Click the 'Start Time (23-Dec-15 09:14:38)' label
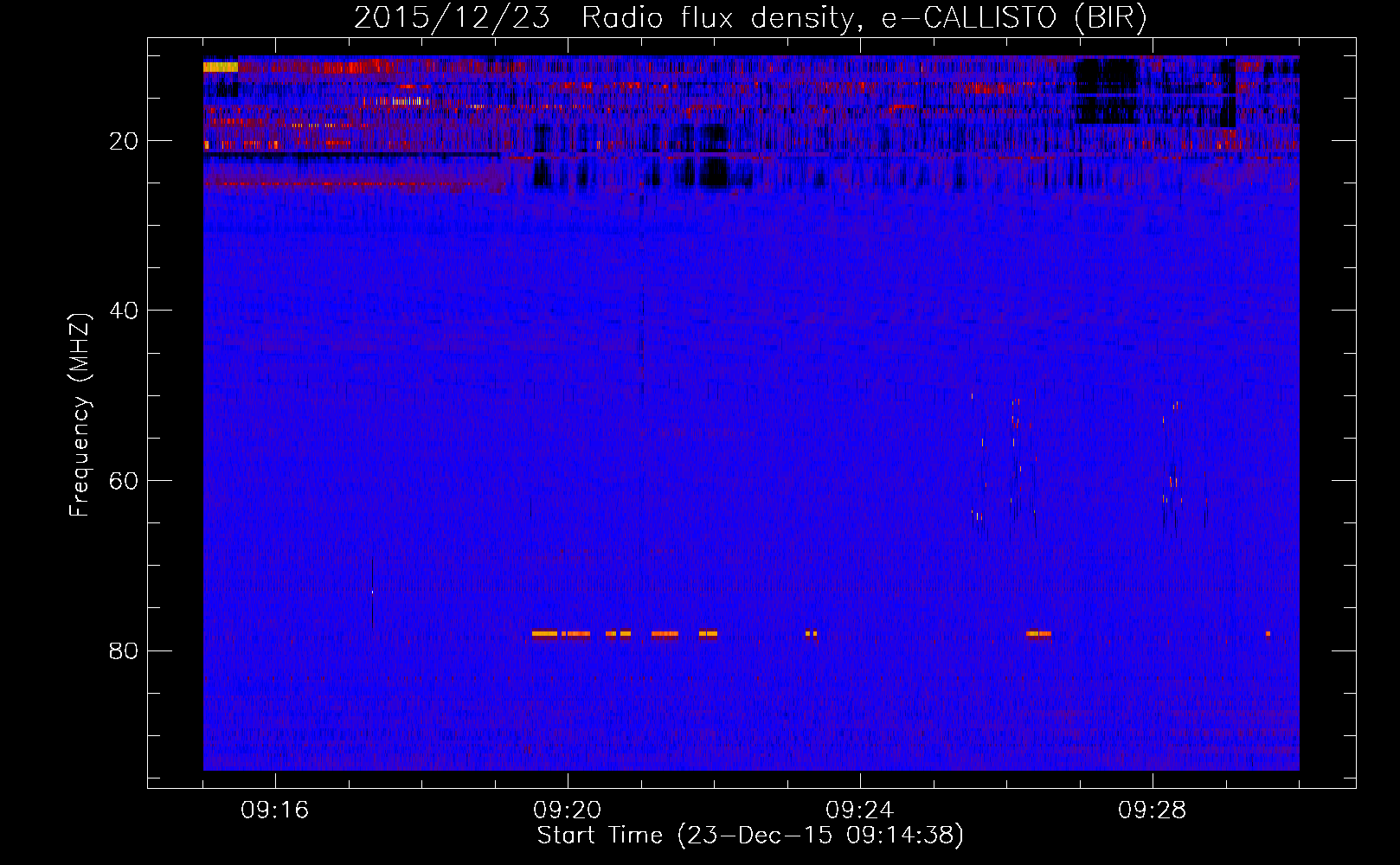Image resolution: width=1400 pixels, height=865 pixels. 750,836
